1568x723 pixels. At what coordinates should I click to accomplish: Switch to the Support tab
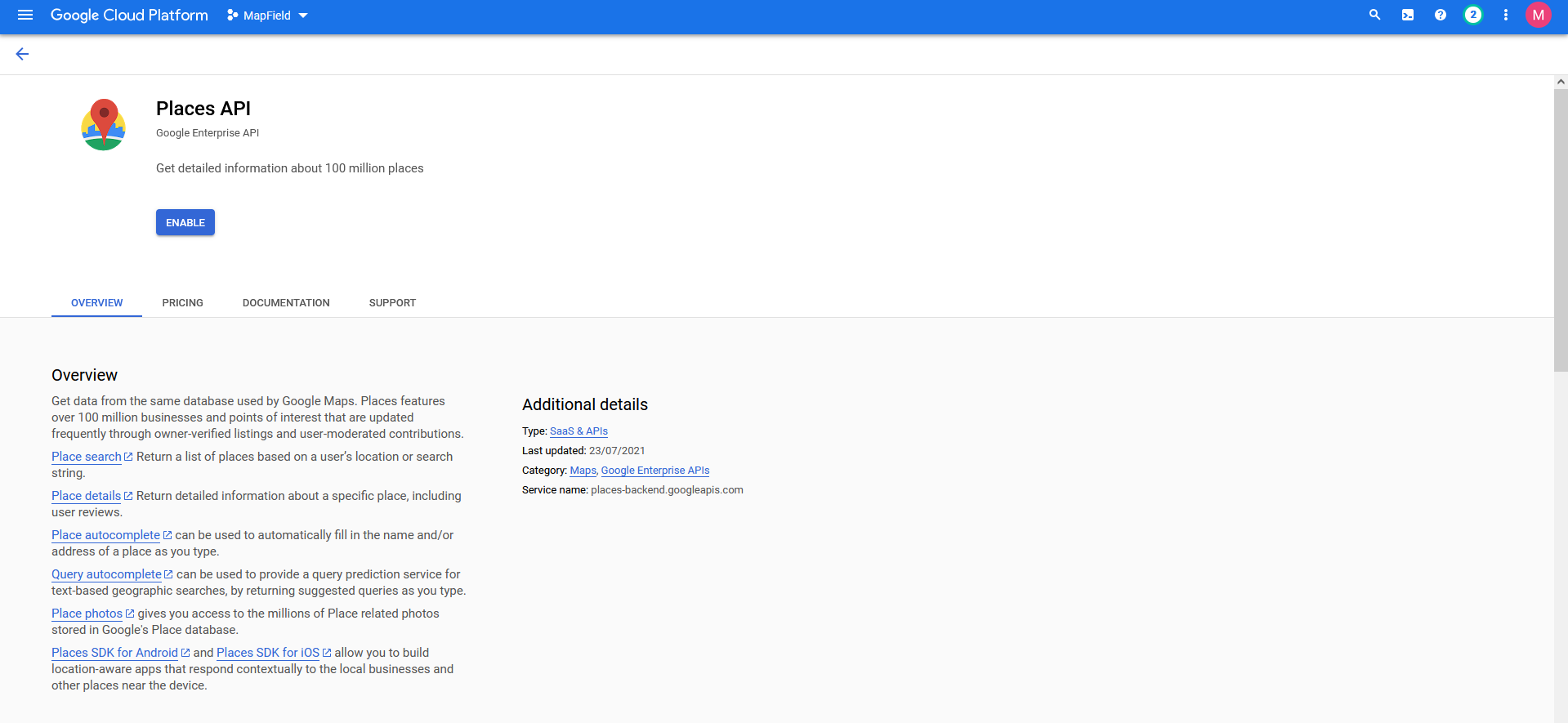[x=392, y=303]
